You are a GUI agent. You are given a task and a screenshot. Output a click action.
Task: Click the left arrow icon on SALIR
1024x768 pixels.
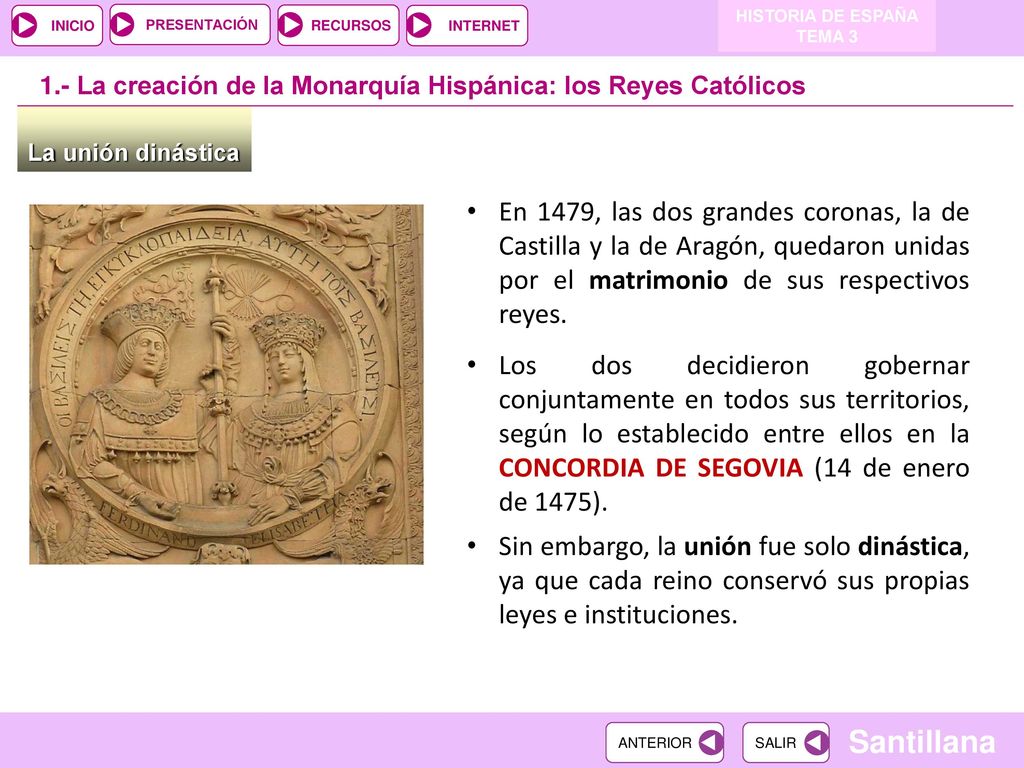816,742
